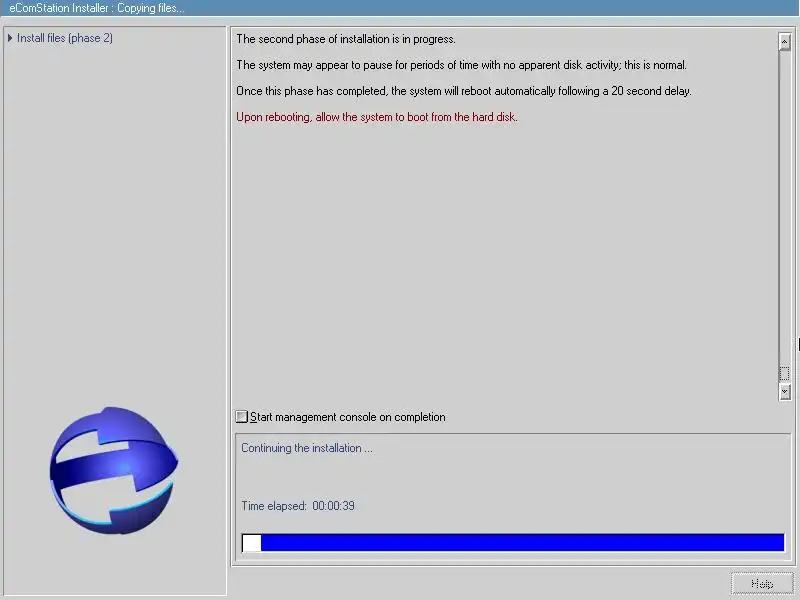
Task: Click the 'system may appear to pause' line
Action: (x=462, y=65)
